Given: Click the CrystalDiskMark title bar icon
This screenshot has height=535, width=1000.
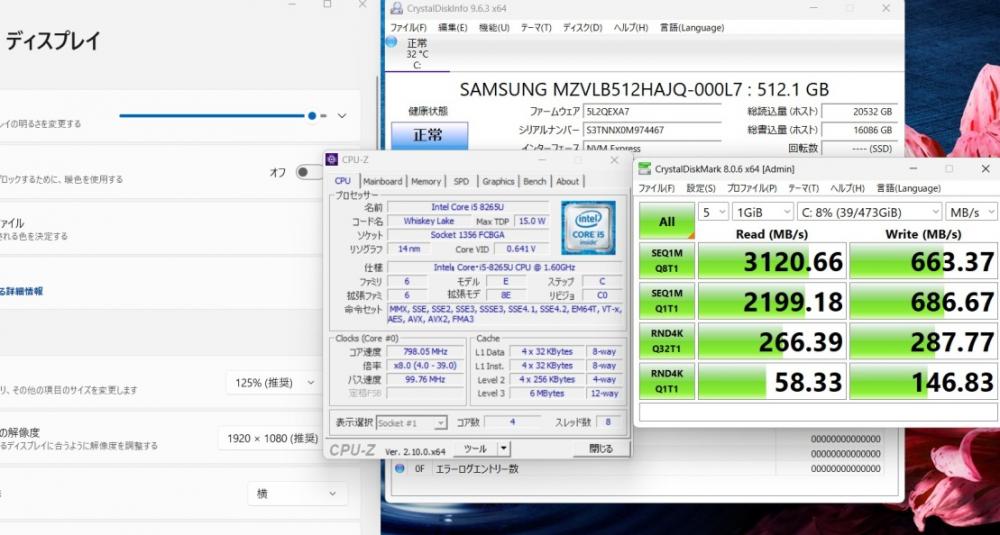Looking at the screenshot, I should point(645,169).
